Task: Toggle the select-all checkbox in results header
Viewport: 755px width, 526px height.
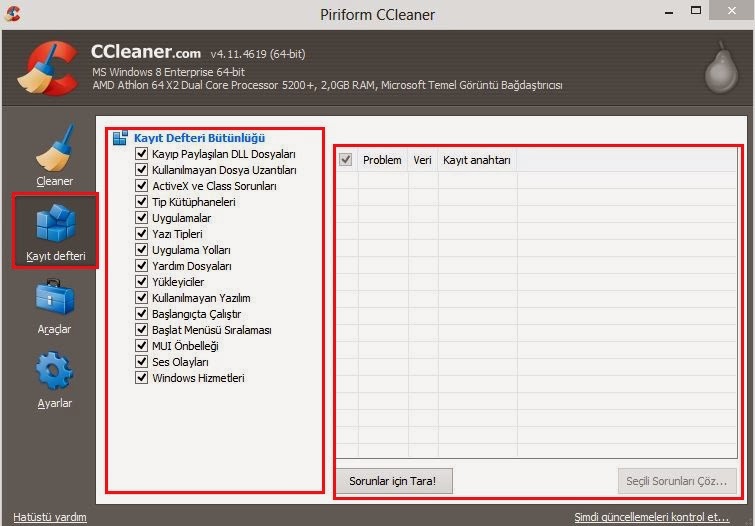Action: tap(345, 159)
